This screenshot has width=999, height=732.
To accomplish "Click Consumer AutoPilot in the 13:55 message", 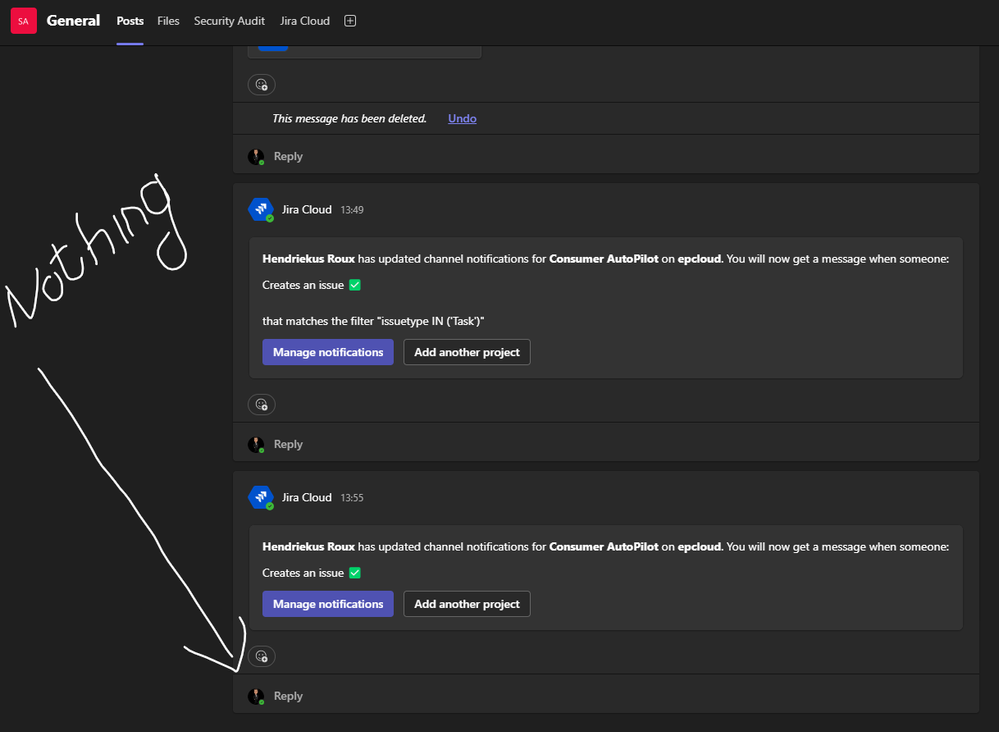I will tap(603, 547).
